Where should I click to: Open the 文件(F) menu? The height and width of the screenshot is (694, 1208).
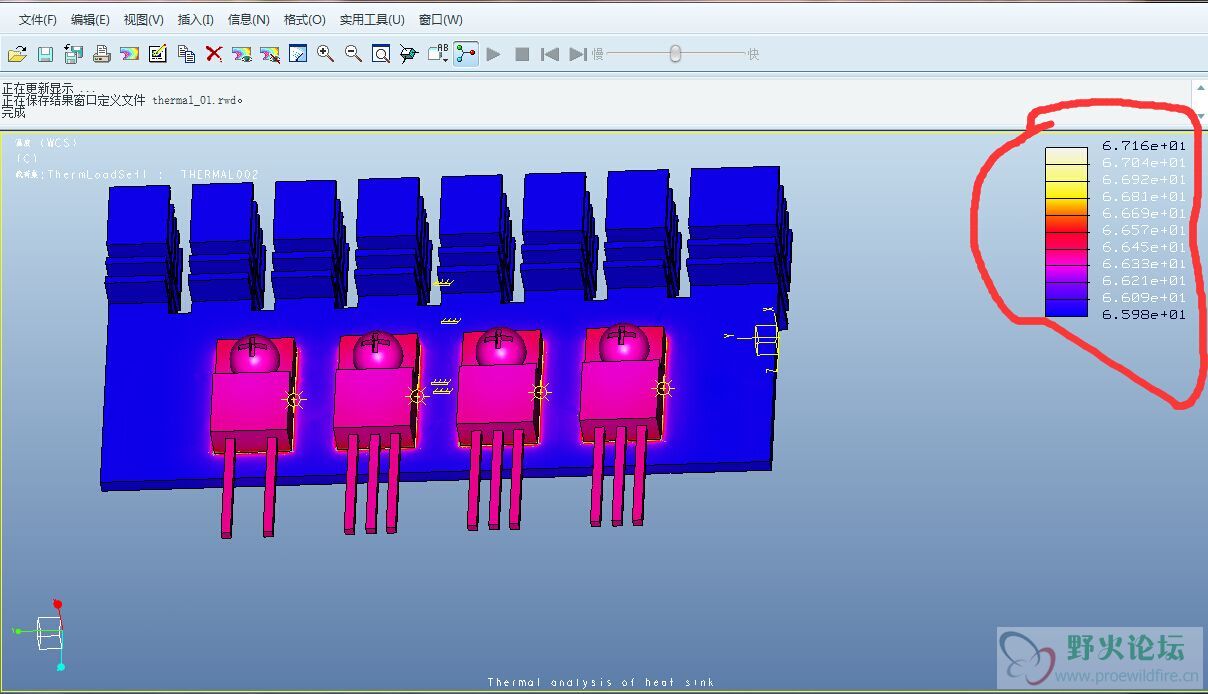38,20
